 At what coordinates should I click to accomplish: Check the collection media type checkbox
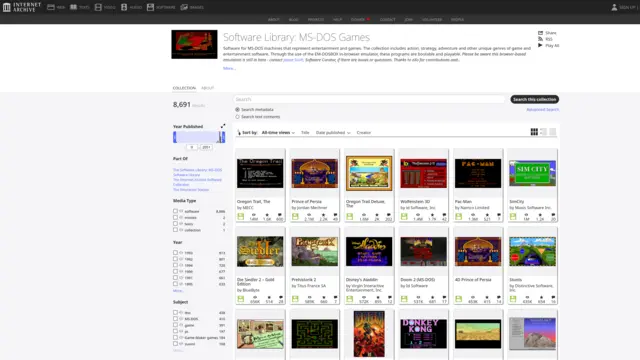coord(175,230)
